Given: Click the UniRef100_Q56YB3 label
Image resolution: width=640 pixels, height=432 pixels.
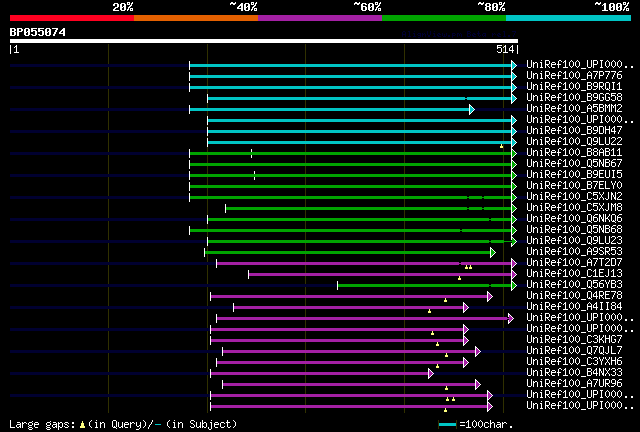Looking at the screenshot, I should 574,285.
